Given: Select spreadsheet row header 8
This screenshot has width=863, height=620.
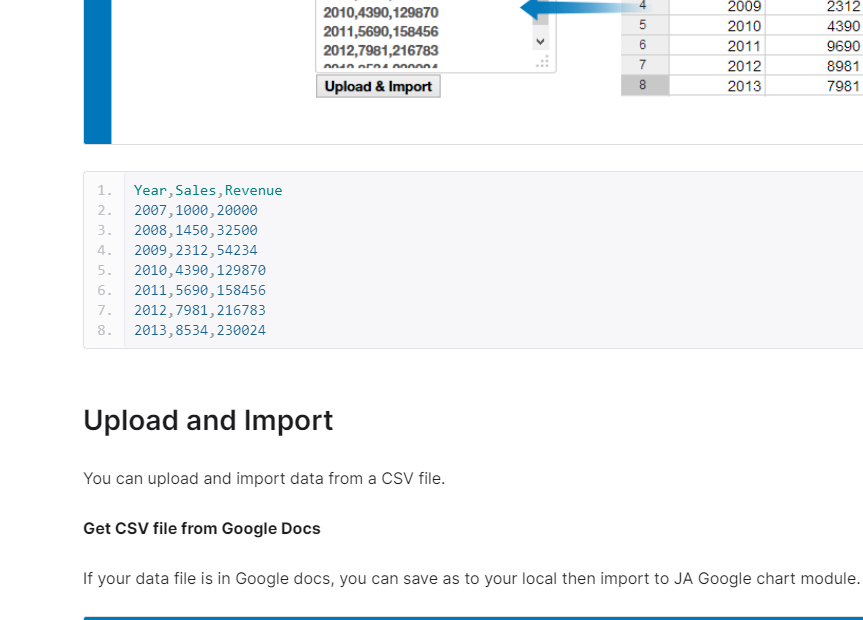Looking at the screenshot, I should pos(644,86).
